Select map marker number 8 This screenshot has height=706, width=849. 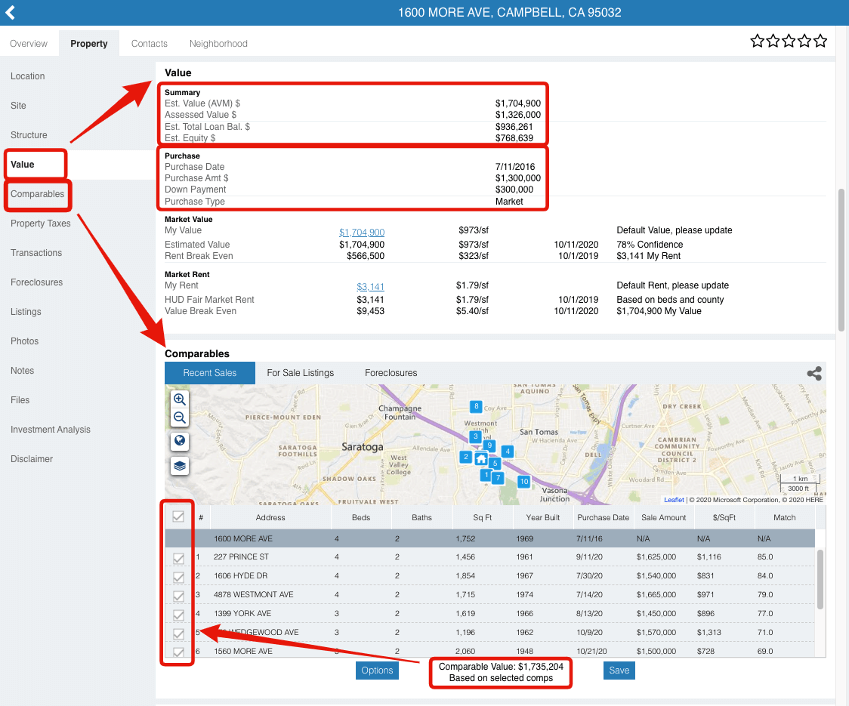476,406
